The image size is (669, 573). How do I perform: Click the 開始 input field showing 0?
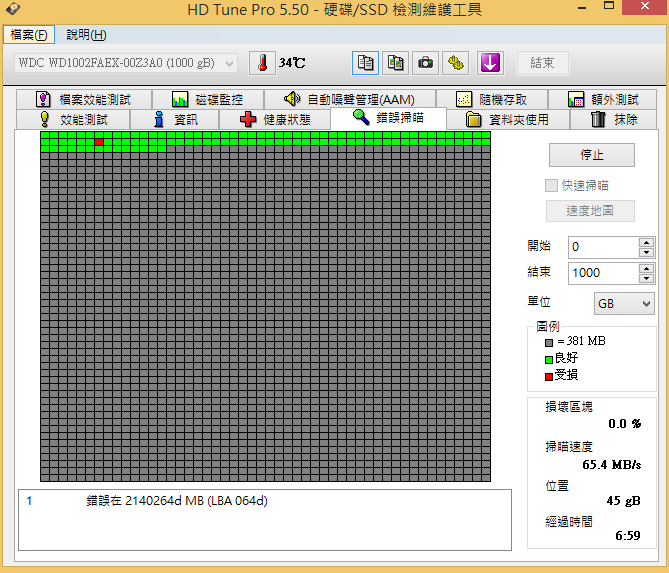tap(603, 247)
